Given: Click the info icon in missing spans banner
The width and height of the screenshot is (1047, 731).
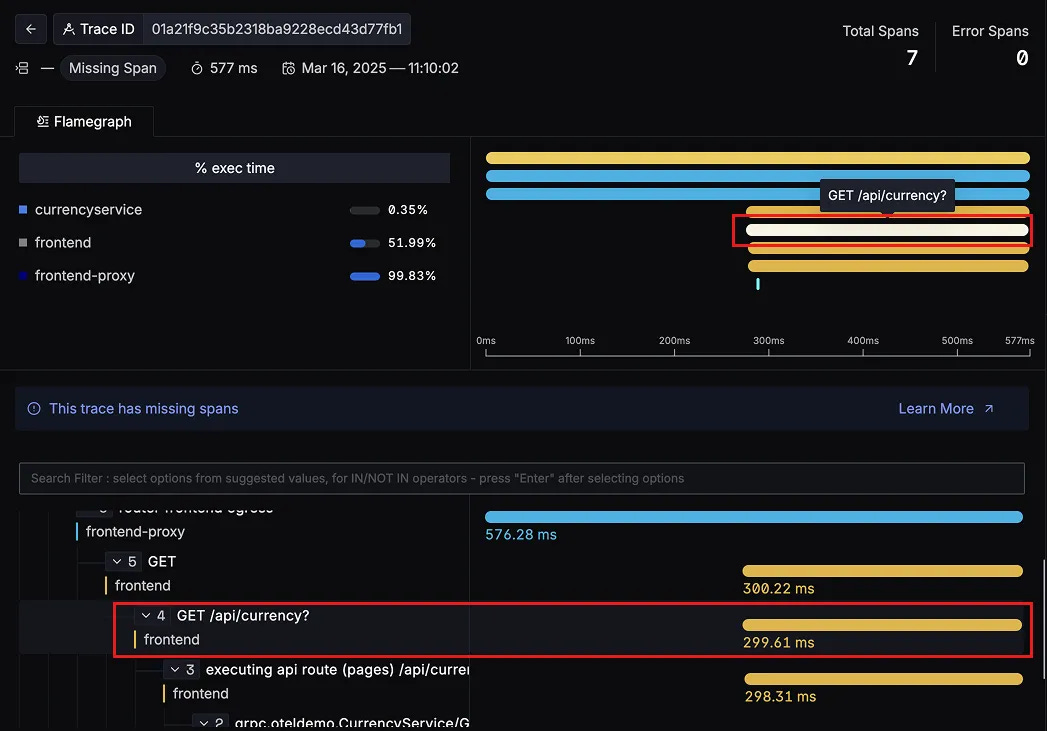Looking at the screenshot, I should [x=34, y=409].
